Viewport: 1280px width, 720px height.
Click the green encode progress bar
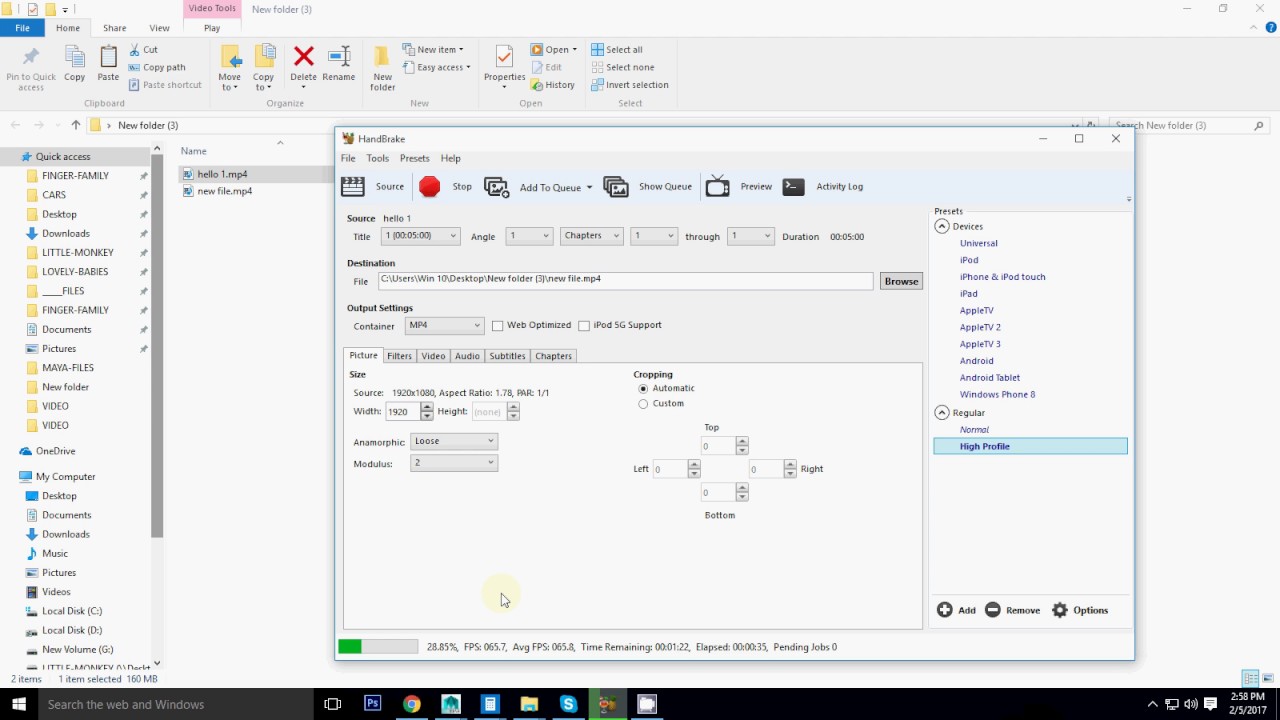[378, 647]
